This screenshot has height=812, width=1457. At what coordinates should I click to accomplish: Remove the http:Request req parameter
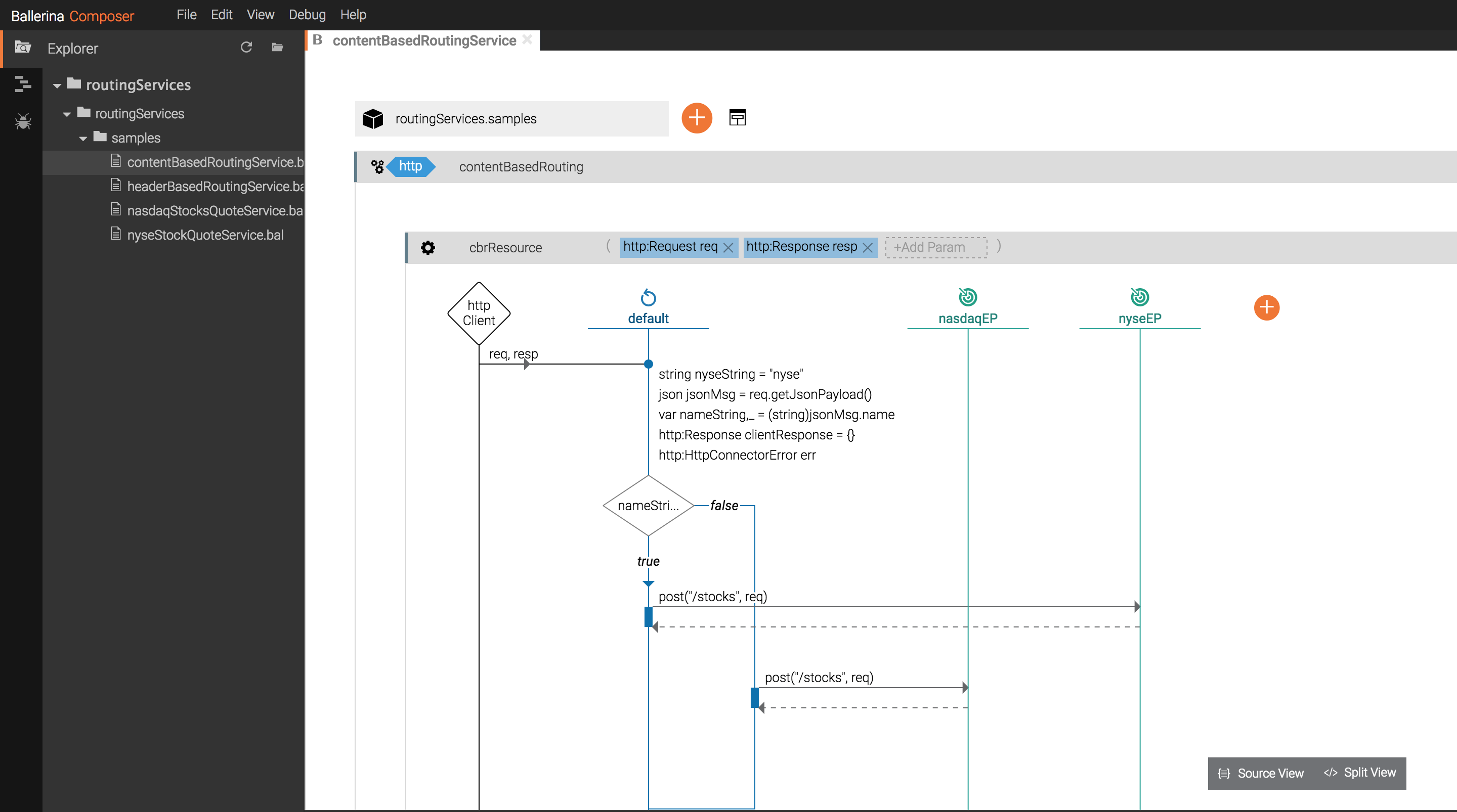click(728, 248)
